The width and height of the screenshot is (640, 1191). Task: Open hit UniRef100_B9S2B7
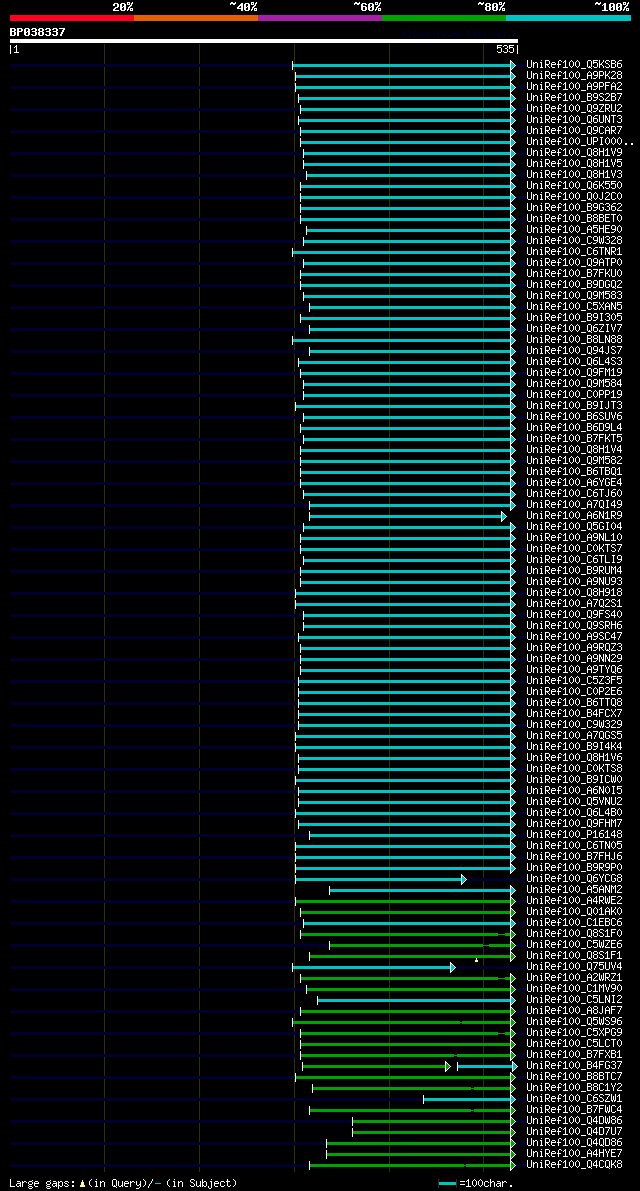tap(574, 97)
